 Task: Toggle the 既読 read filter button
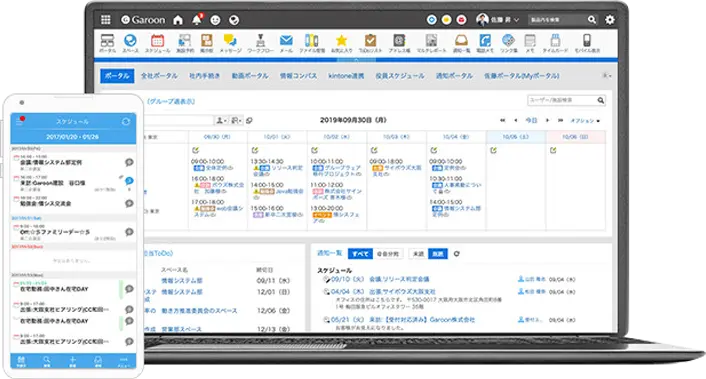[438, 254]
